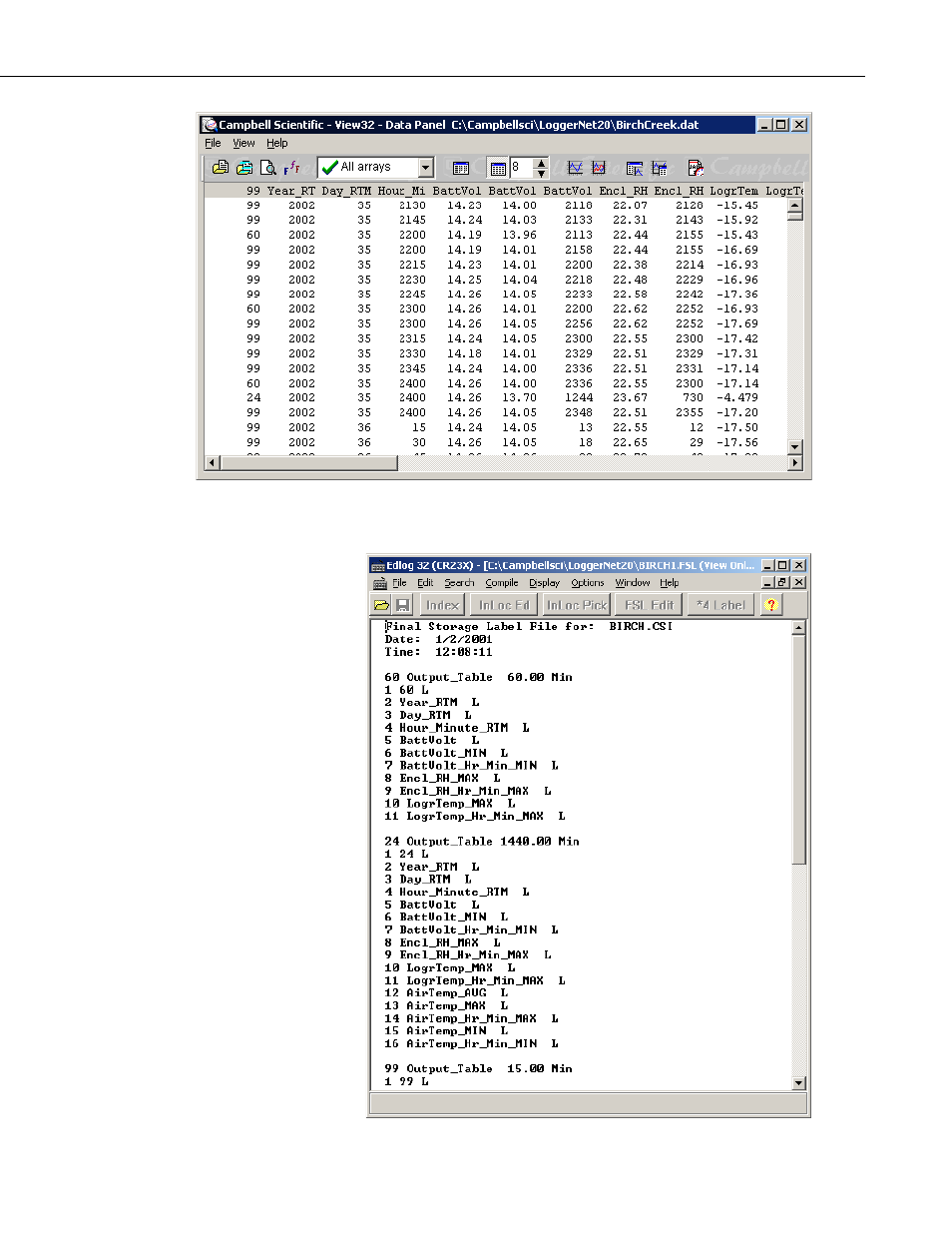952x1233 pixels.
Task: Click the up arrow of View32 vertical scrollbar
Action: click(x=795, y=206)
